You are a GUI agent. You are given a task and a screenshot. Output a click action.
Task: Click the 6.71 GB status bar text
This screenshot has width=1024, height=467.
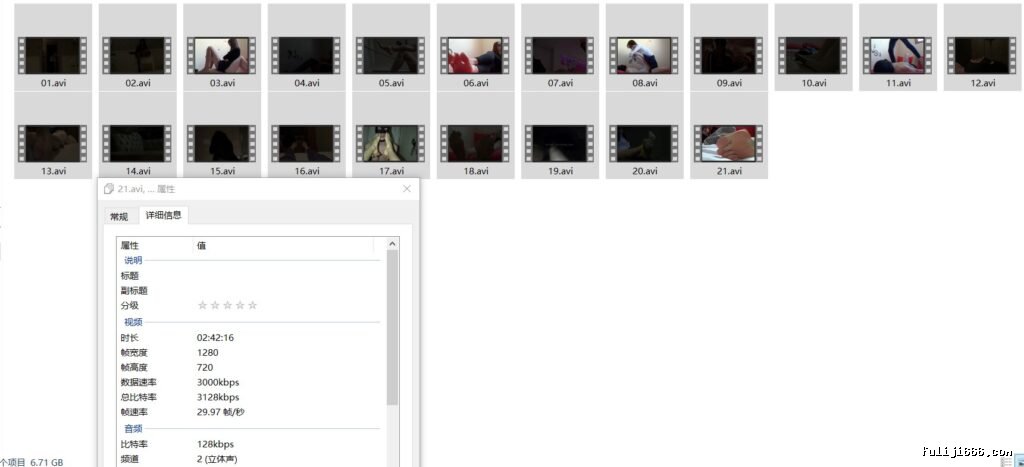[46, 462]
